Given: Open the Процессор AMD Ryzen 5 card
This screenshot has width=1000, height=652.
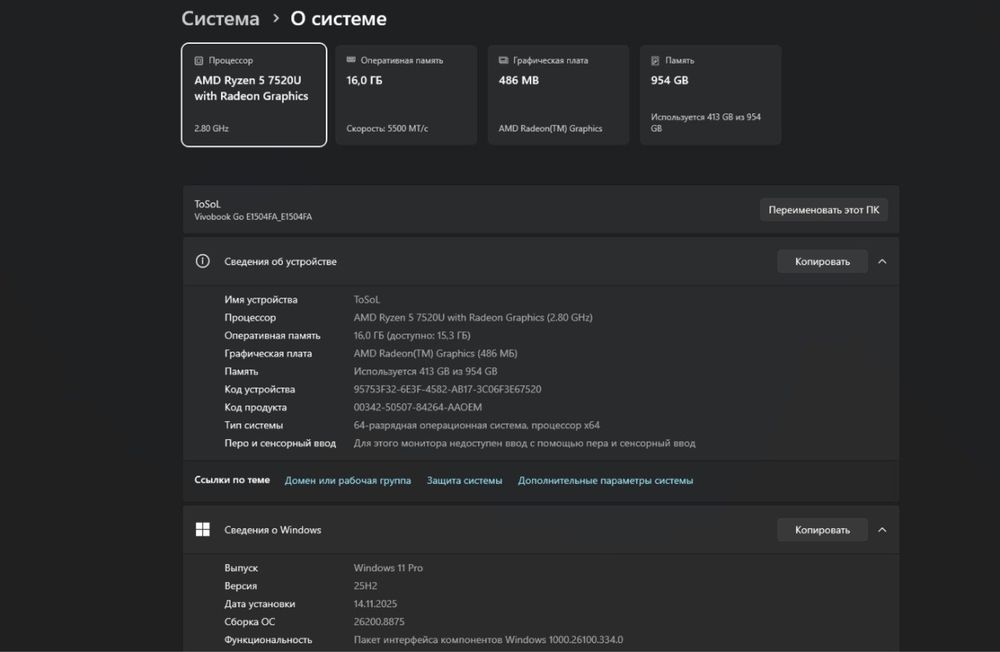Looking at the screenshot, I should [x=254, y=94].
